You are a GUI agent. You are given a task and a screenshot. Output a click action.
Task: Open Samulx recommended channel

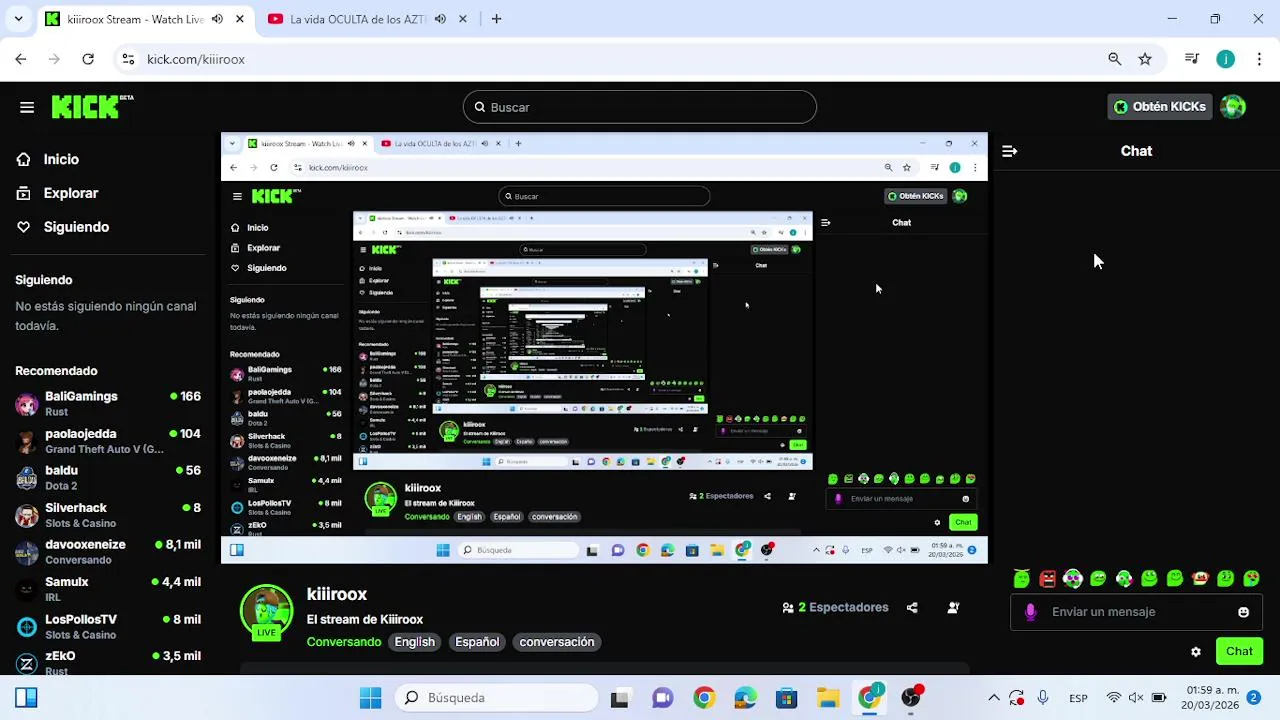[108, 589]
